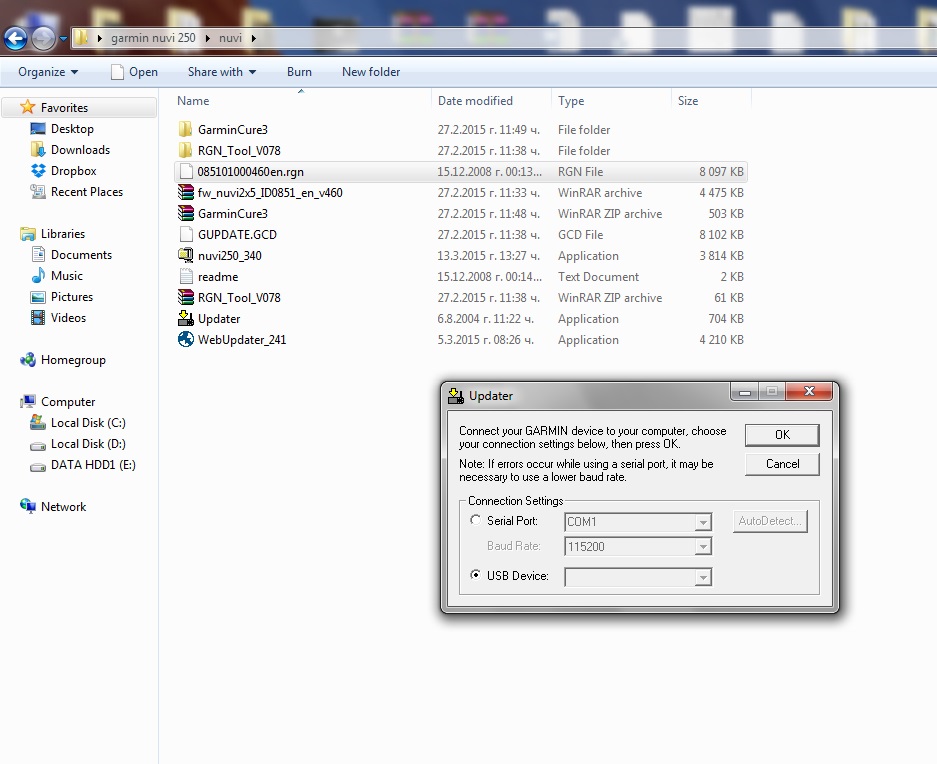
Task: Select the WebUpdater_241 application icon
Action: point(186,339)
